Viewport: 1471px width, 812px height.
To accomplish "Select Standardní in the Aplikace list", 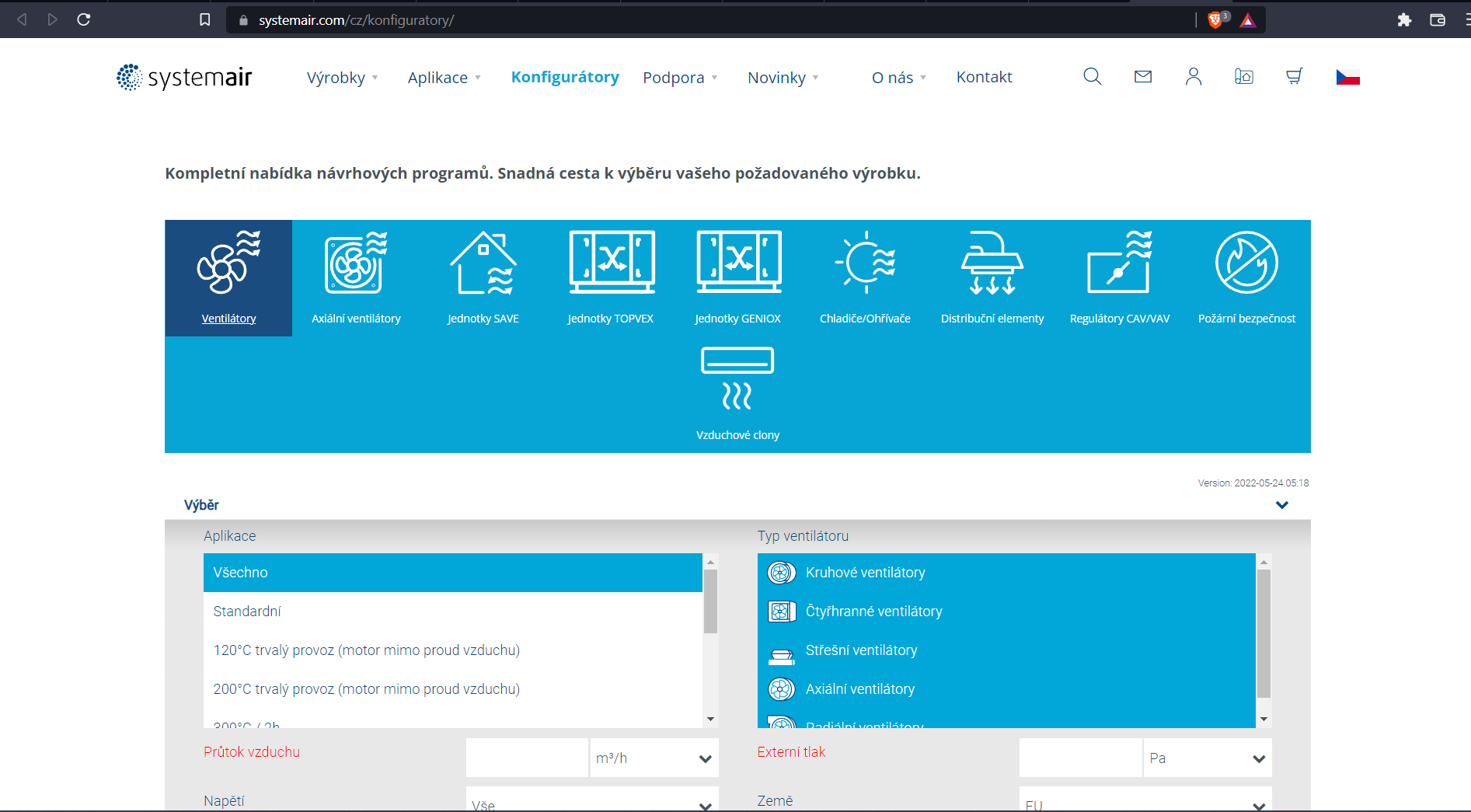I will point(453,612).
